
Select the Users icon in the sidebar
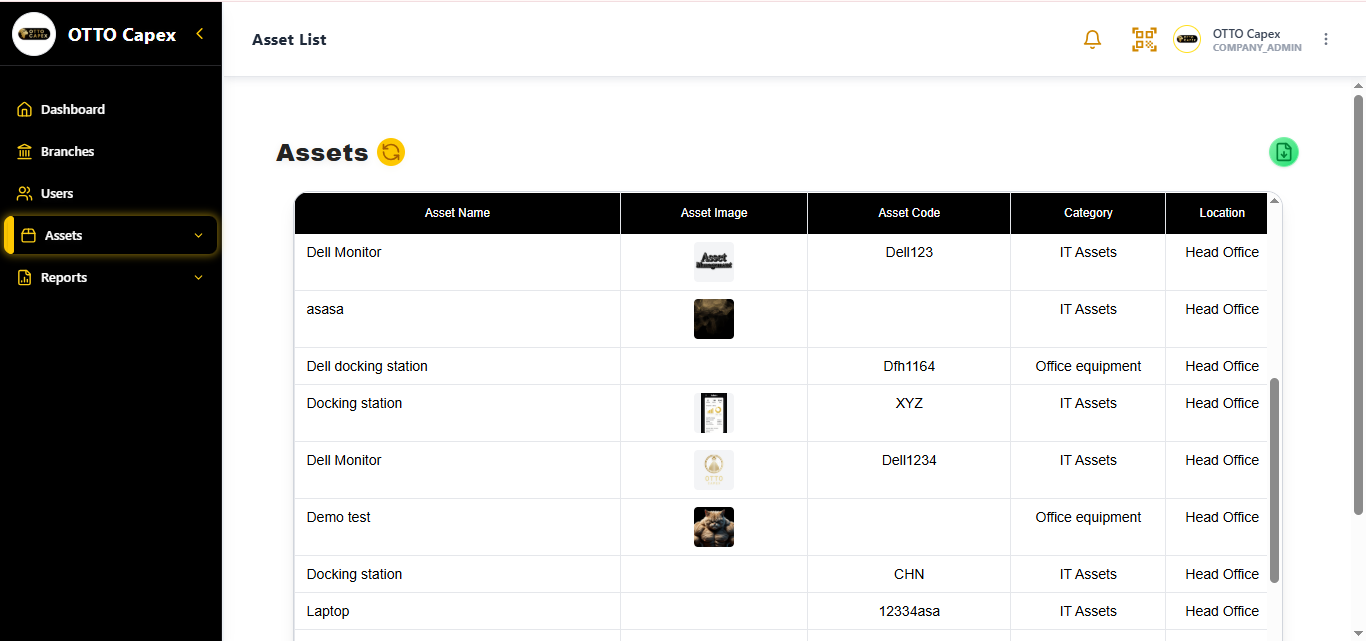coord(24,193)
